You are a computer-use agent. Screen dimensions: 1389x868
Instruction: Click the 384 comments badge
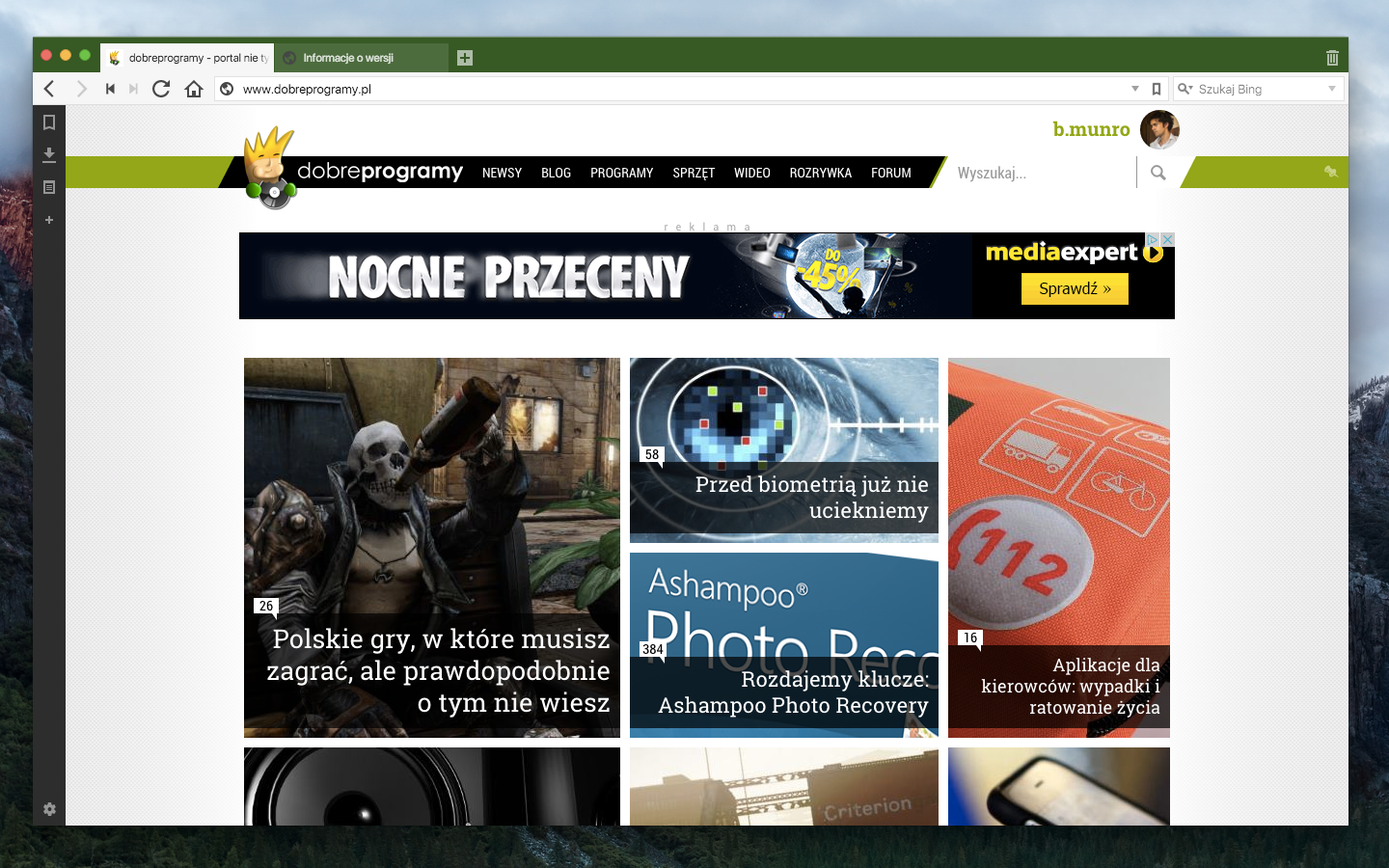[x=653, y=649]
